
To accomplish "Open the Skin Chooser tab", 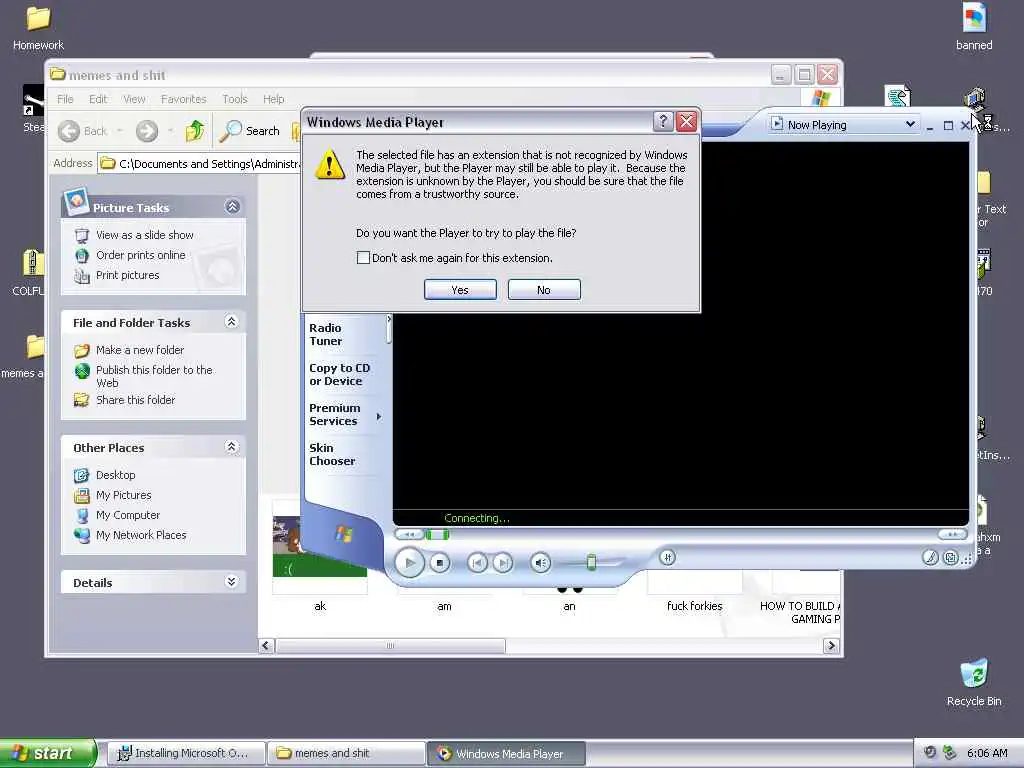I will (x=332, y=455).
